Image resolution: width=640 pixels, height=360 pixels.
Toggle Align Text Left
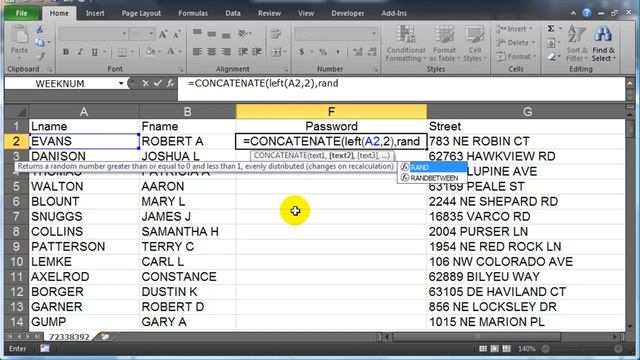197,52
